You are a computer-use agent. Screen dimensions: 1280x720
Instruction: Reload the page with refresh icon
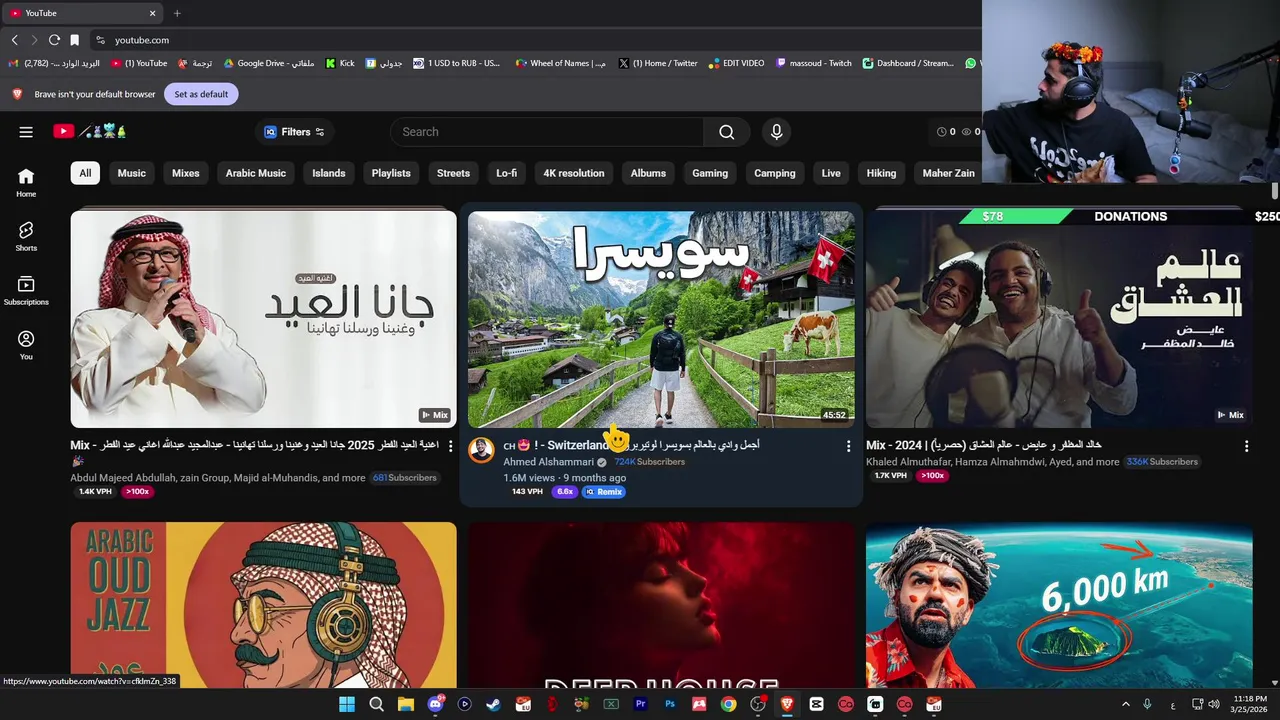[54, 40]
